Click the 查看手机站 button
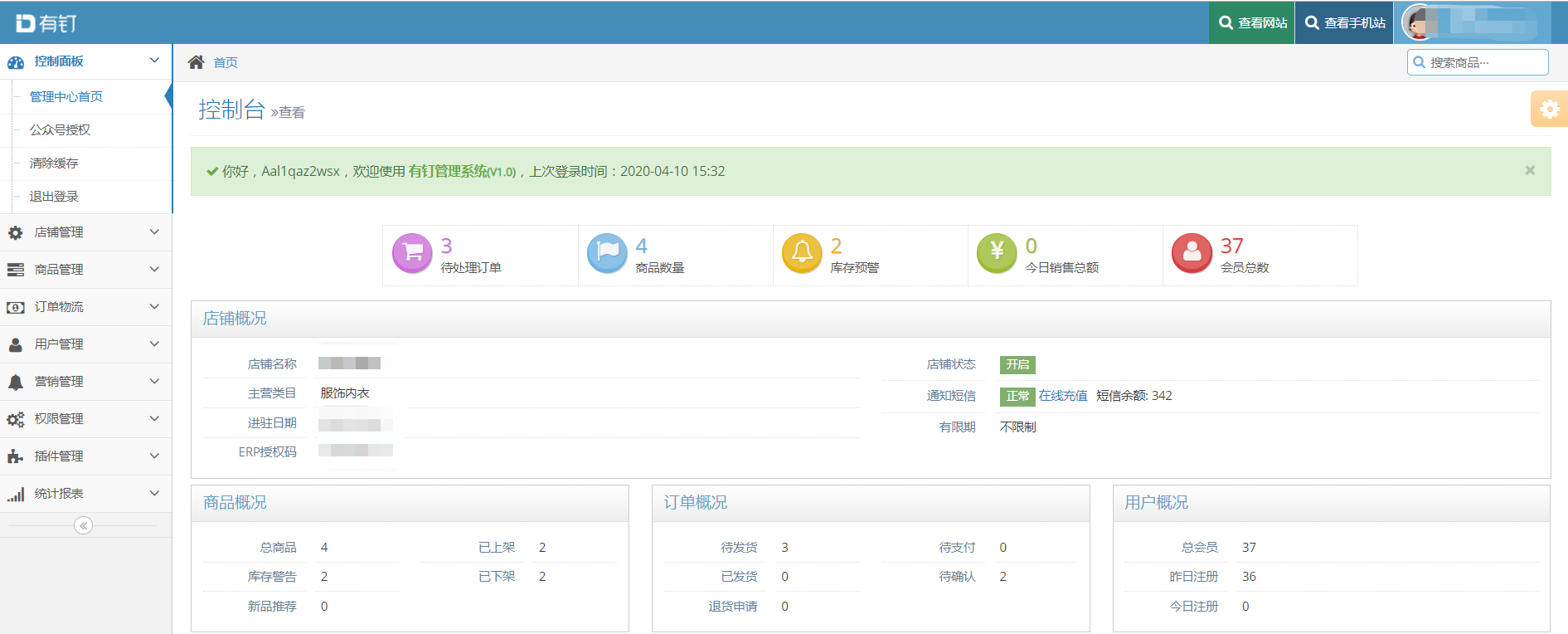Viewport: 1568px width, 634px height. (x=1345, y=22)
